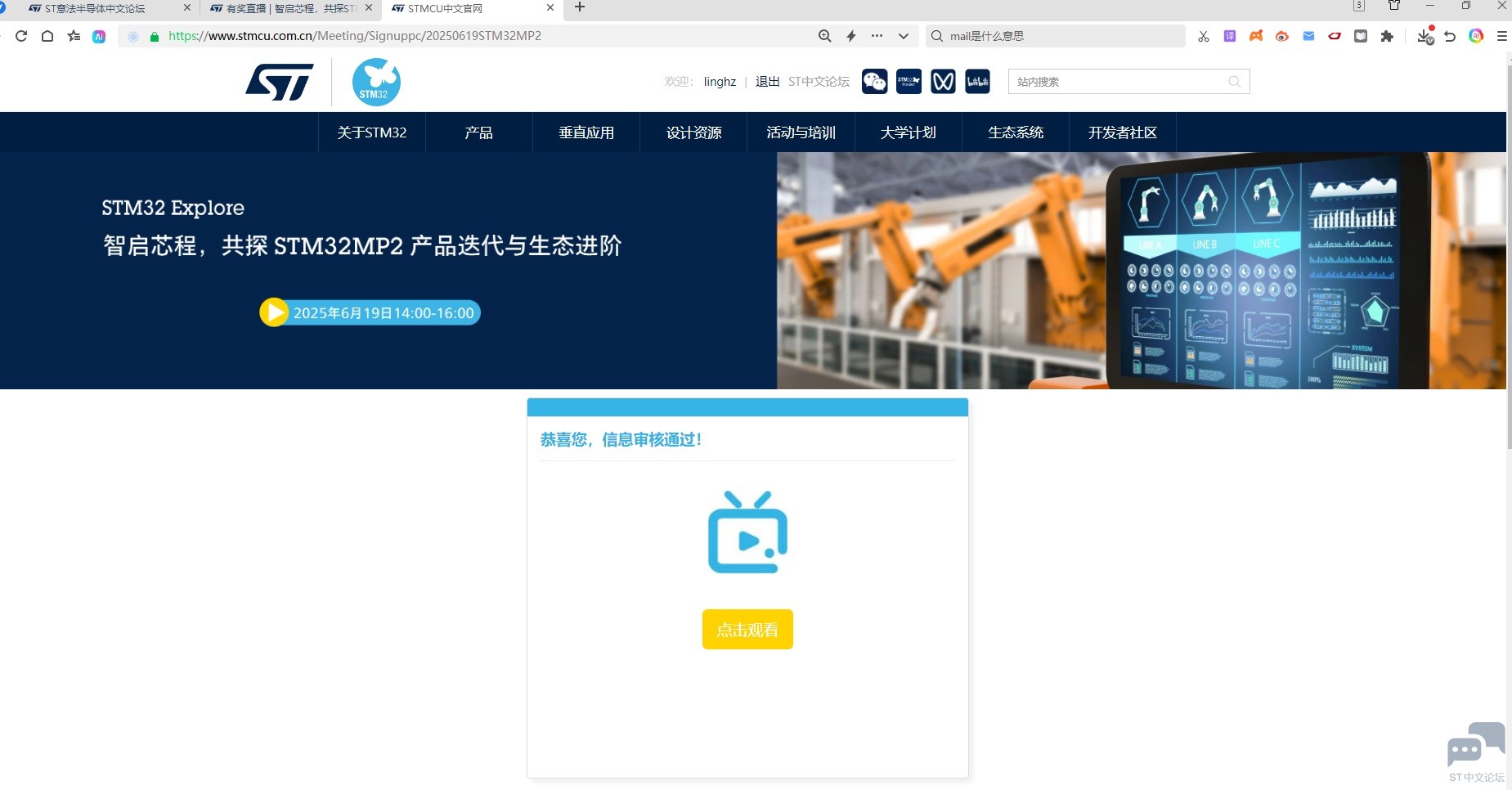Open the purple translate extension
1512x790 pixels.
[x=1230, y=36]
